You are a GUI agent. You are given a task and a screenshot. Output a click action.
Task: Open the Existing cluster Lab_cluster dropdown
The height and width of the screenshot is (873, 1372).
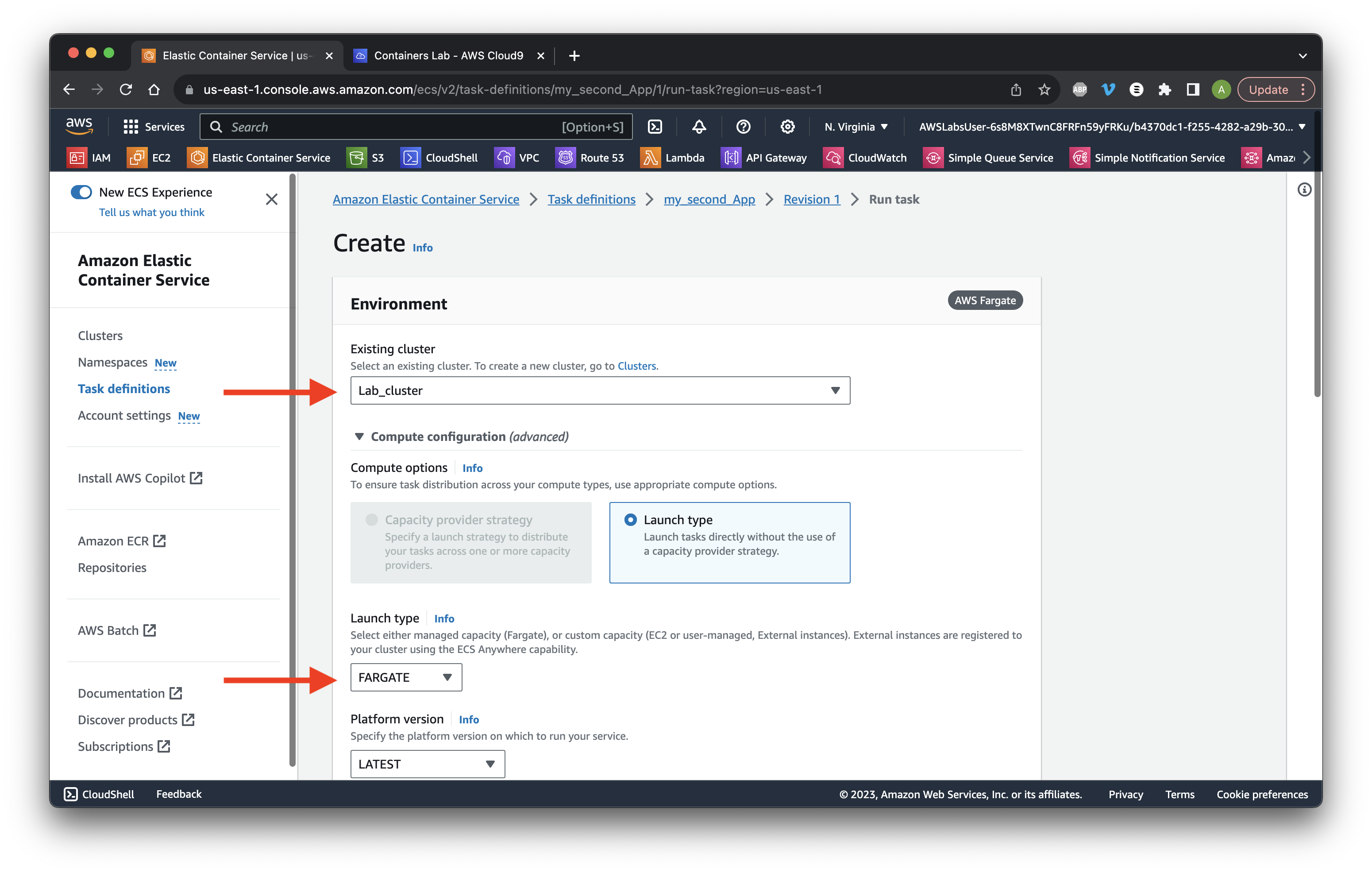[x=600, y=390]
